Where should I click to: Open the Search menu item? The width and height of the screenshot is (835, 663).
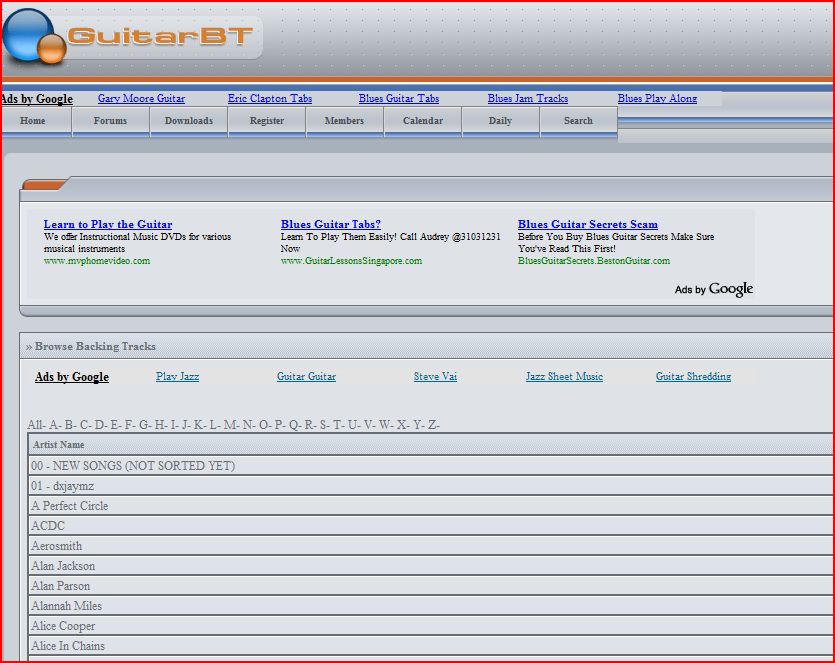[x=578, y=121]
